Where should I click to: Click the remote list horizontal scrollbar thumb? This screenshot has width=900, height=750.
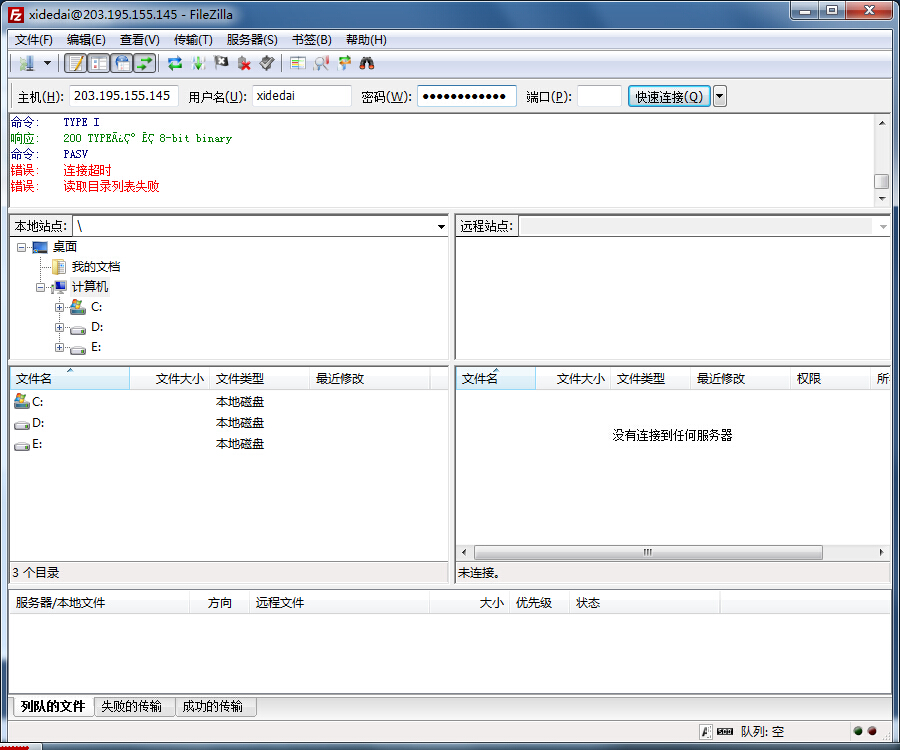[x=648, y=553]
